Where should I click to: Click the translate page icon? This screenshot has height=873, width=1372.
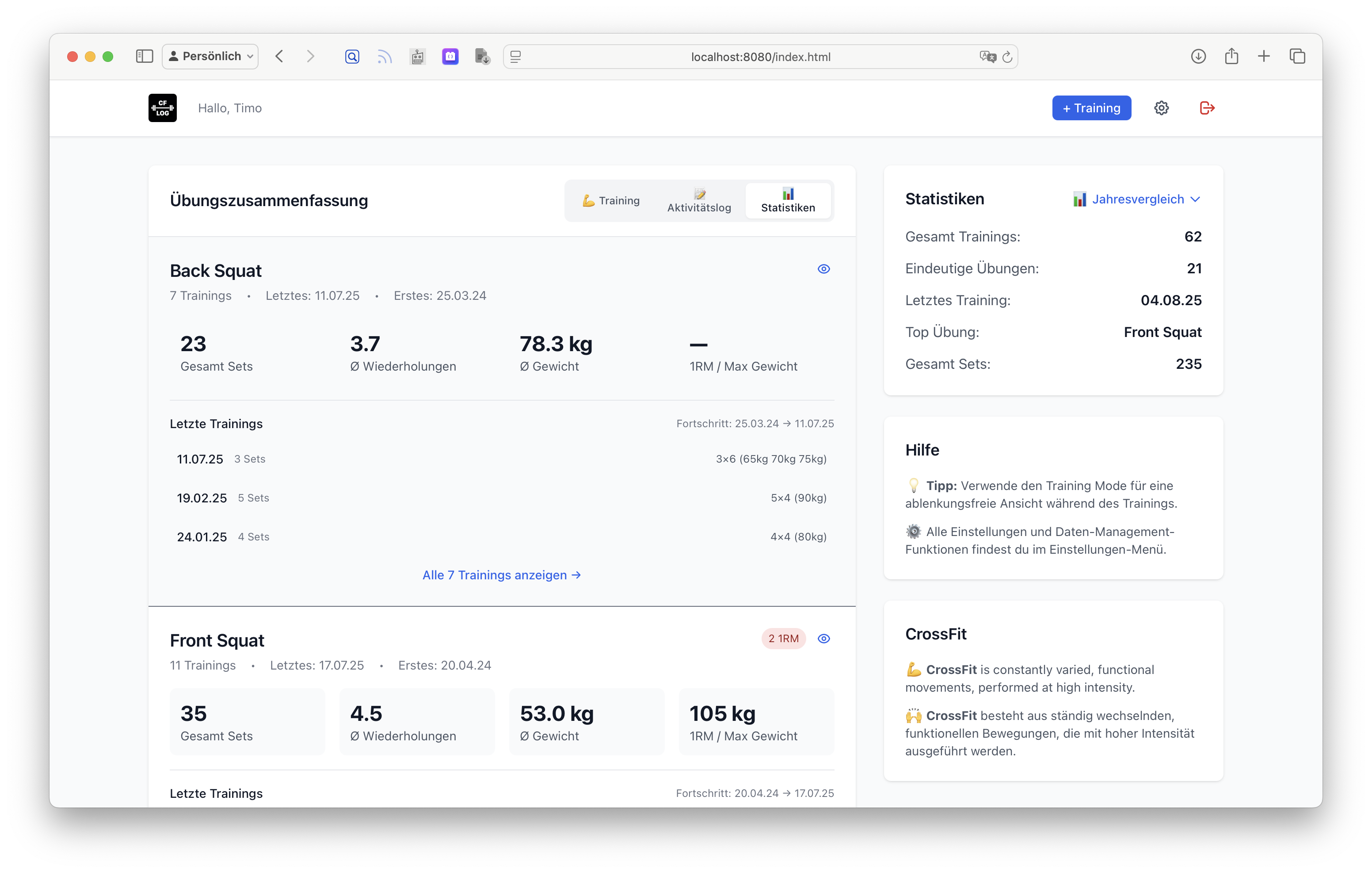tap(987, 57)
